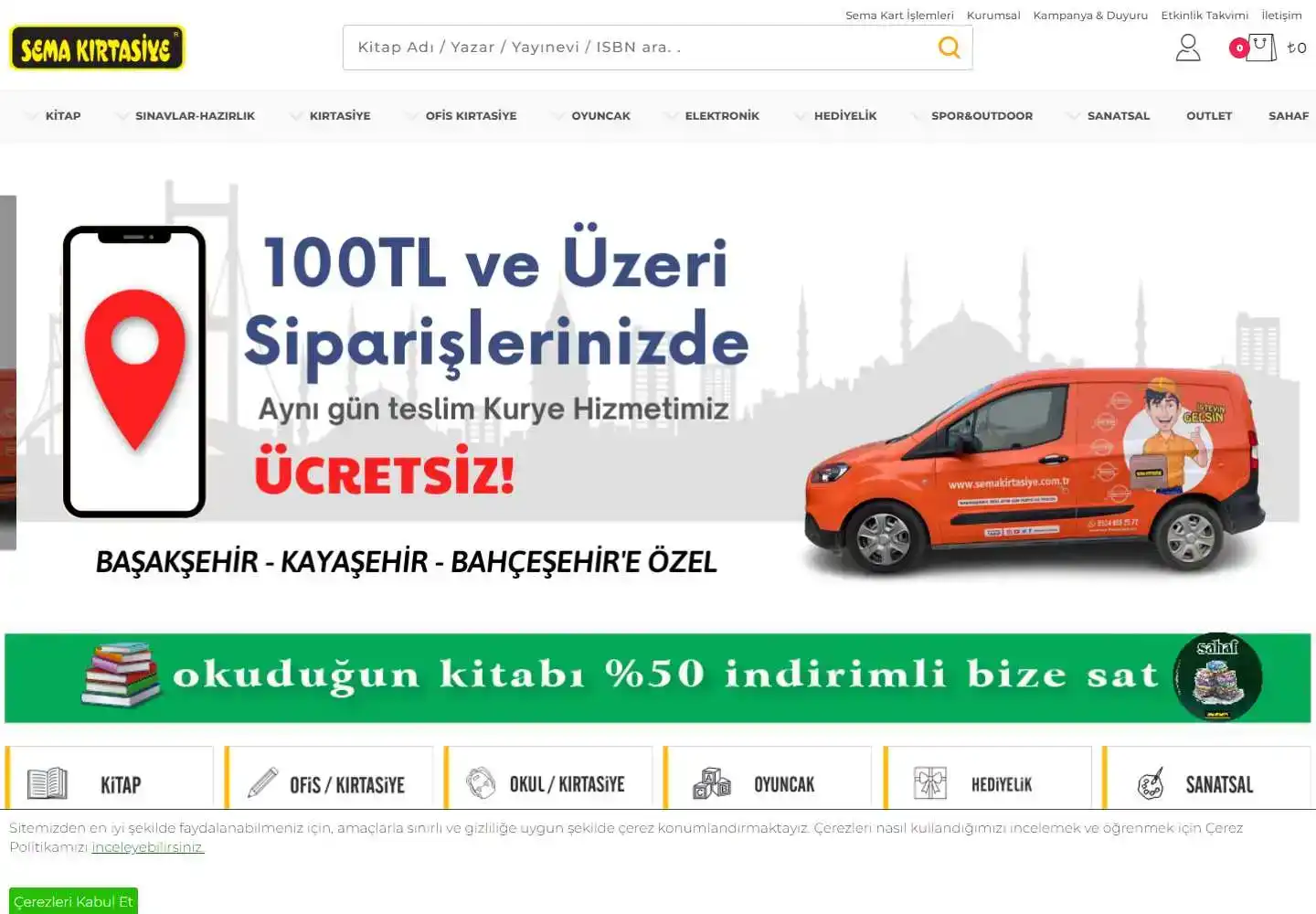
Task: Click the paint palette icon in SANATSAL tile
Action: [1151, 783]
